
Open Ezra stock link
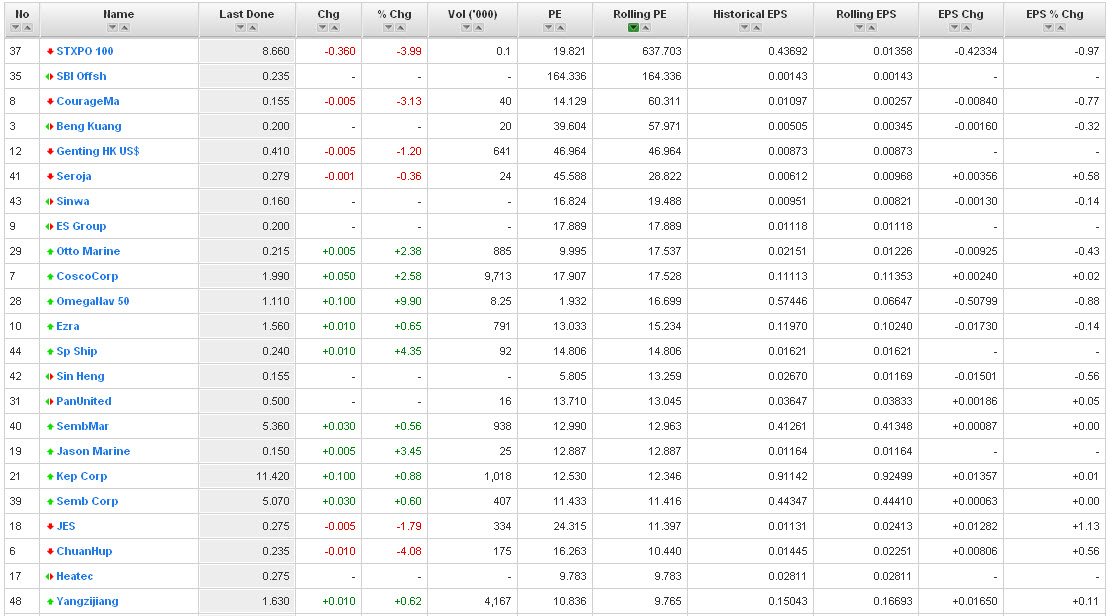tap(68, 326)
